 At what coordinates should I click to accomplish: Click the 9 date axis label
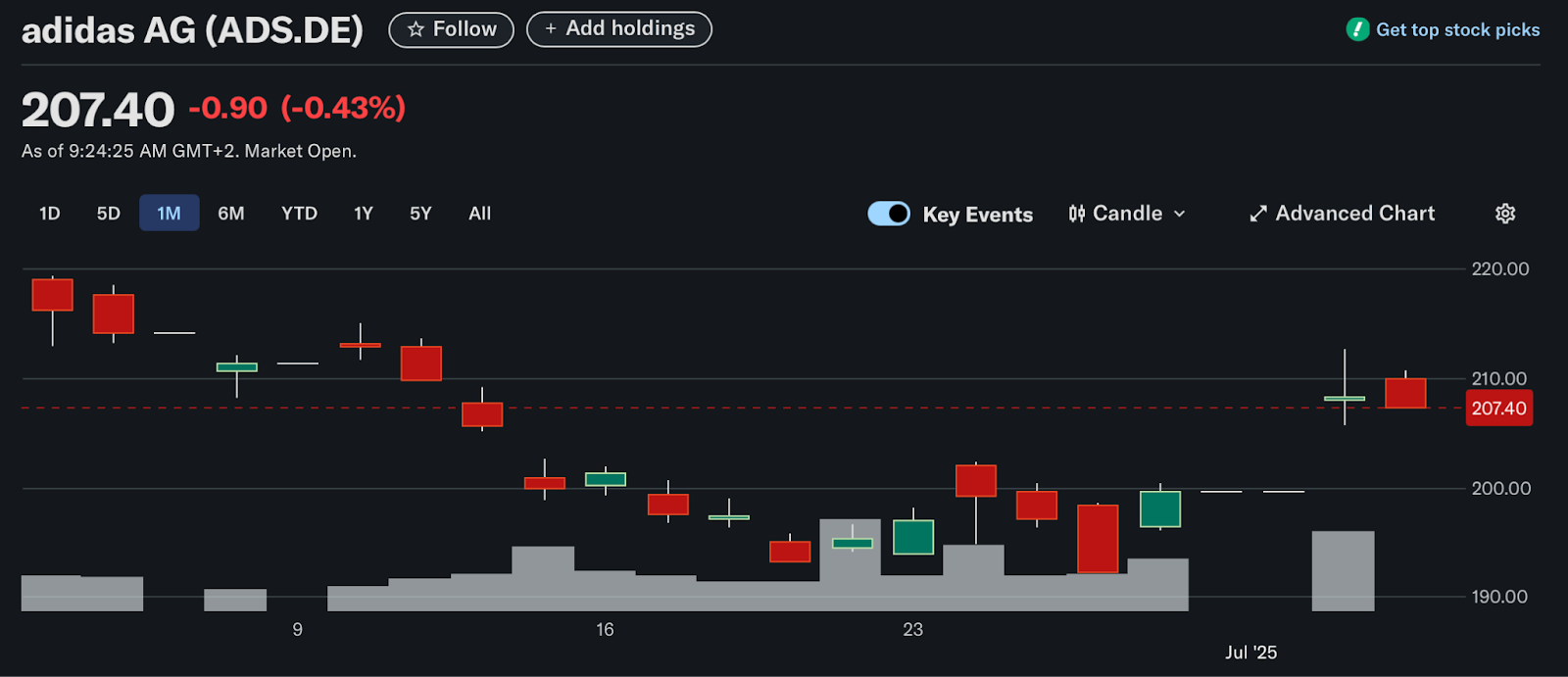tap(297, 629)
